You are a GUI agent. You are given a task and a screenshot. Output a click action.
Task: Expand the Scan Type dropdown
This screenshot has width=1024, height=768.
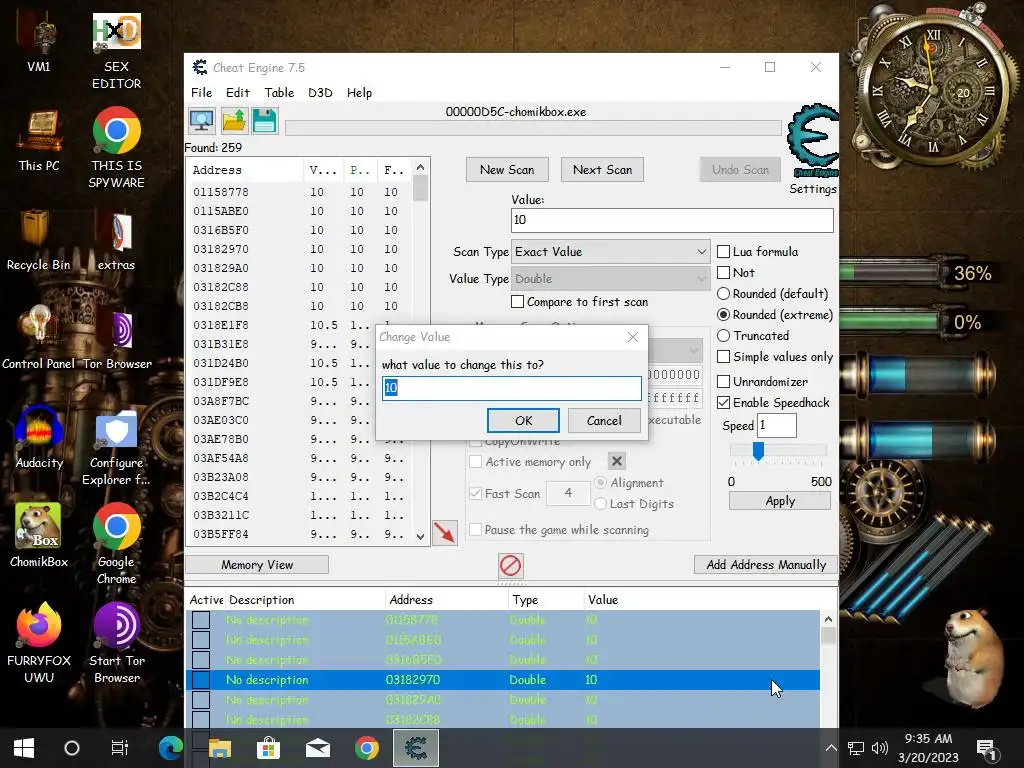(x=611, y=251)
